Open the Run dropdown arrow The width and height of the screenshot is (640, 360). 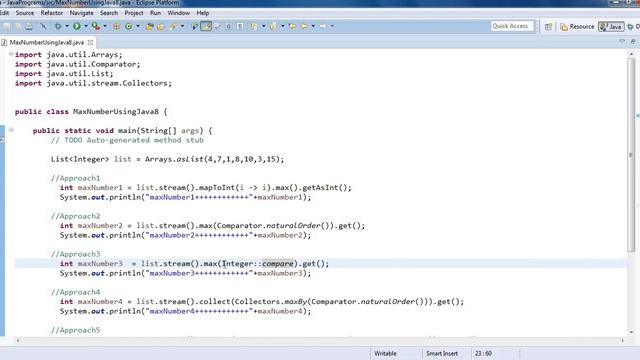click(x=86, y=26)
